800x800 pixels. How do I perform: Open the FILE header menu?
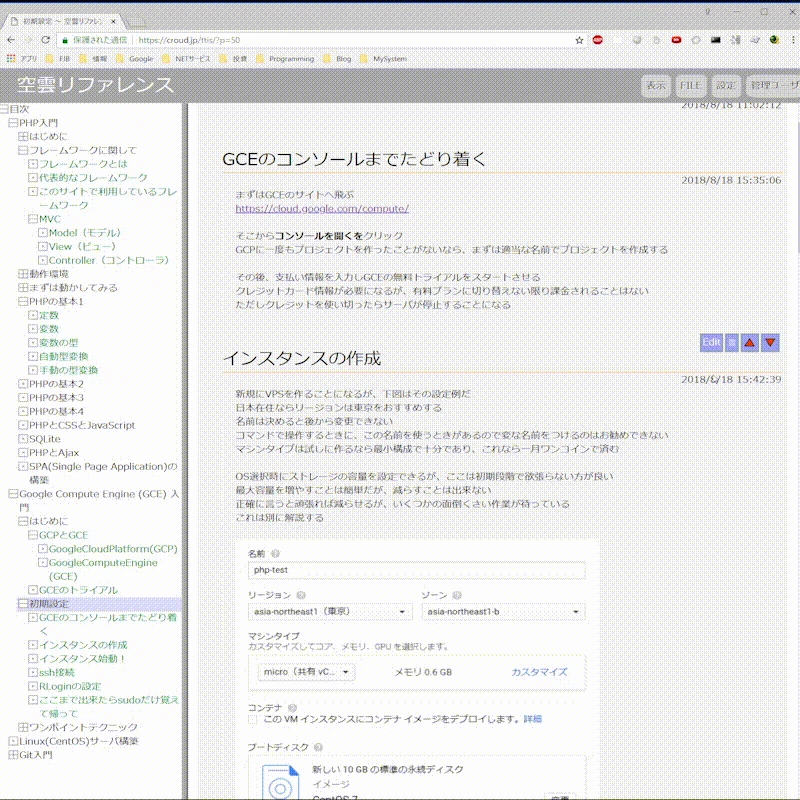[690, 86]
